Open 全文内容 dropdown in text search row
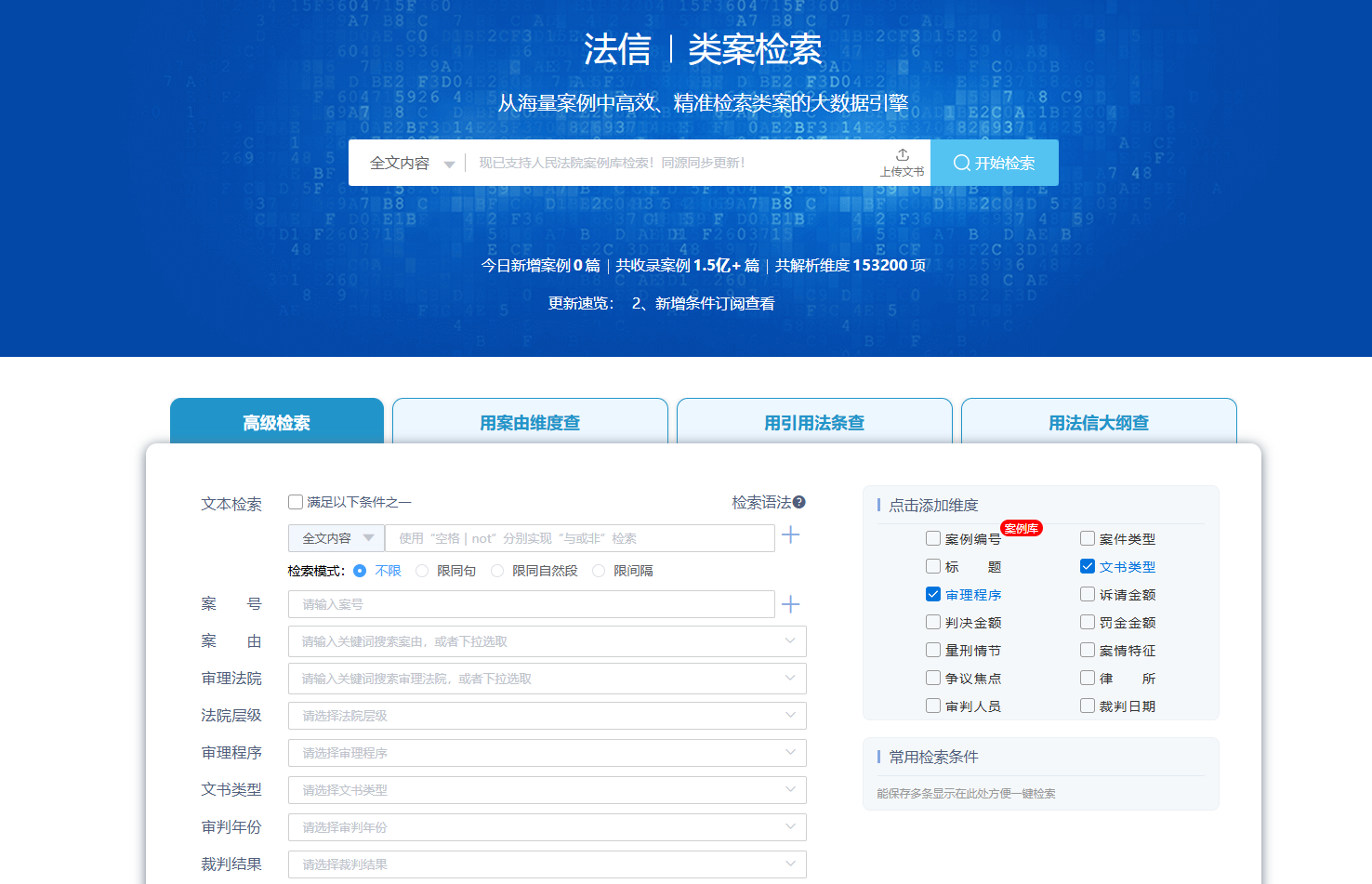 pos(336,538)
